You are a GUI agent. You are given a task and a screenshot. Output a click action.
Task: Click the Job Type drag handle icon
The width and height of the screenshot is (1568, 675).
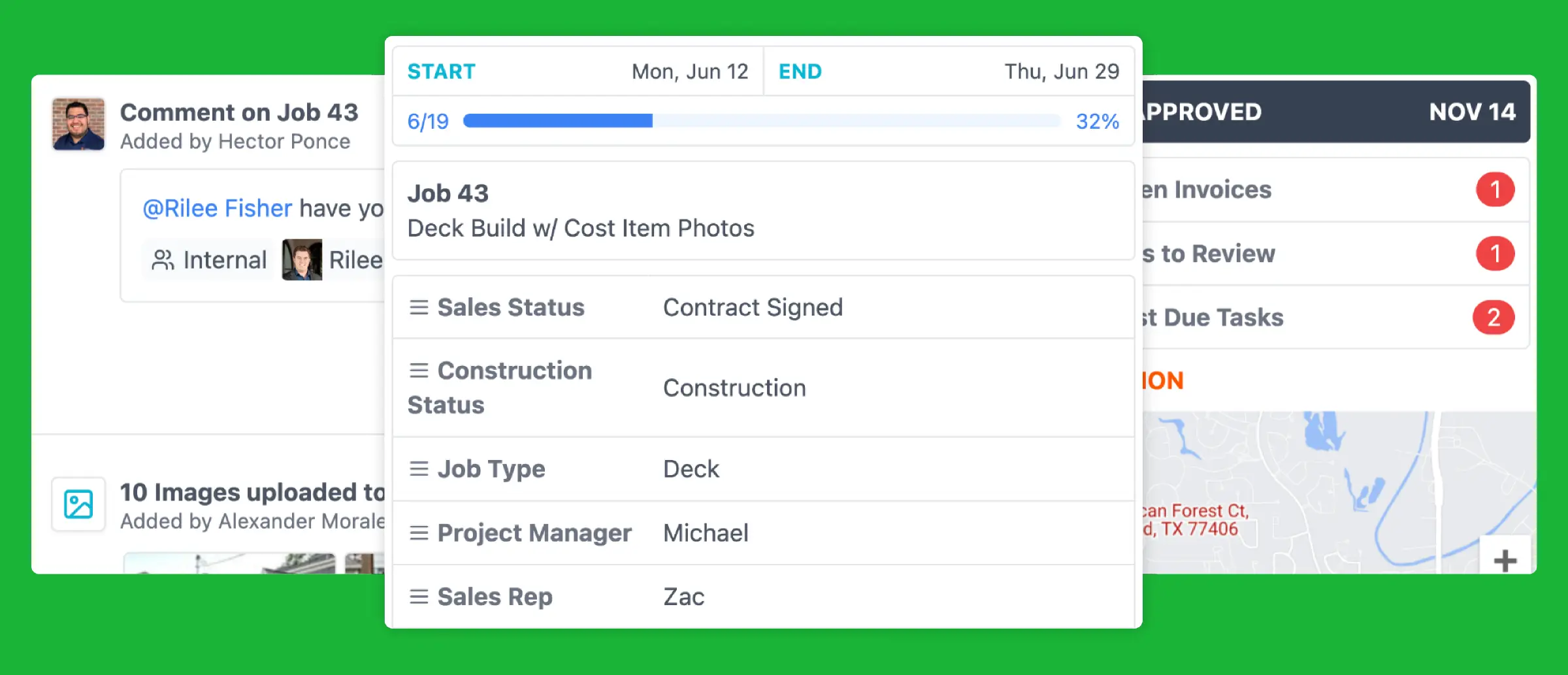(419, 469)
